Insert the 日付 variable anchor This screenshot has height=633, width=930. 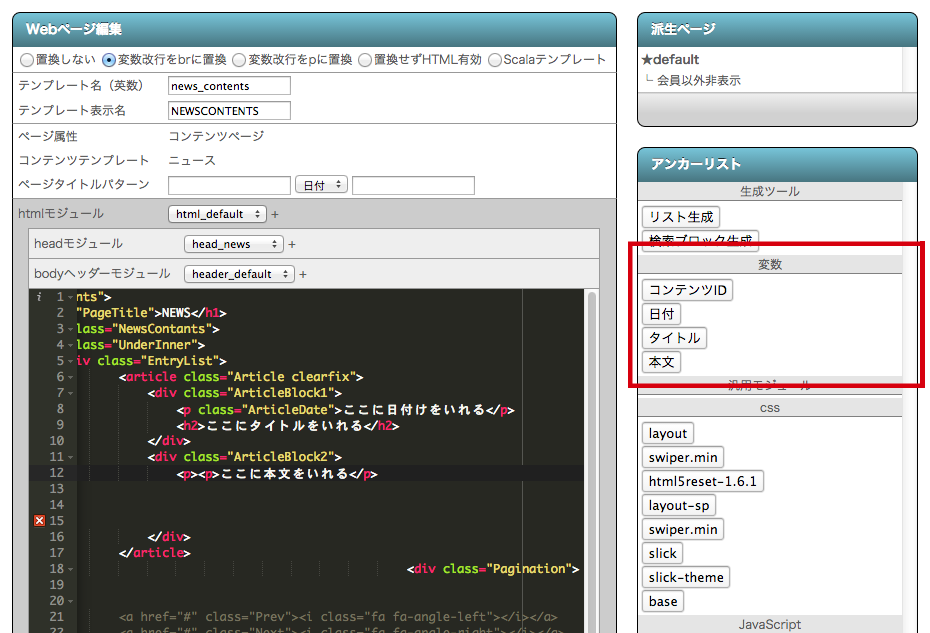[x=661, y=314]
